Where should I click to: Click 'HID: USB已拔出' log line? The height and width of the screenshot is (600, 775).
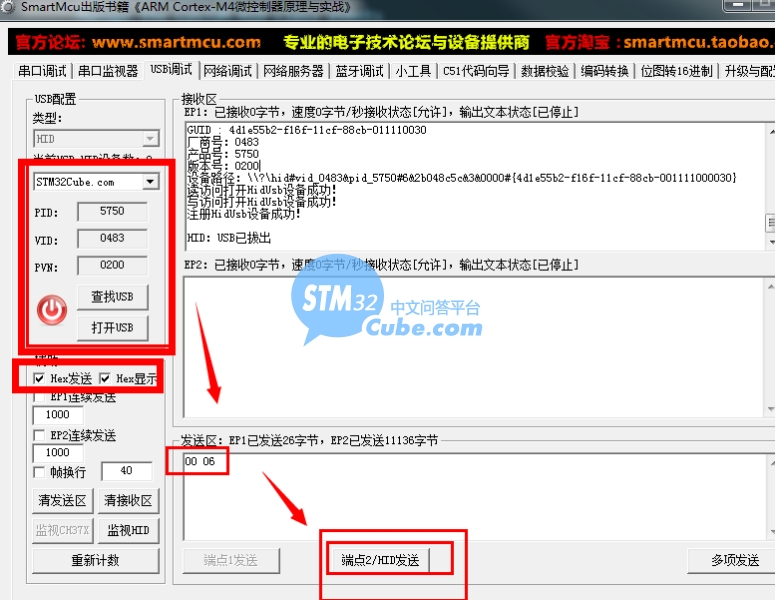point(229,238)
